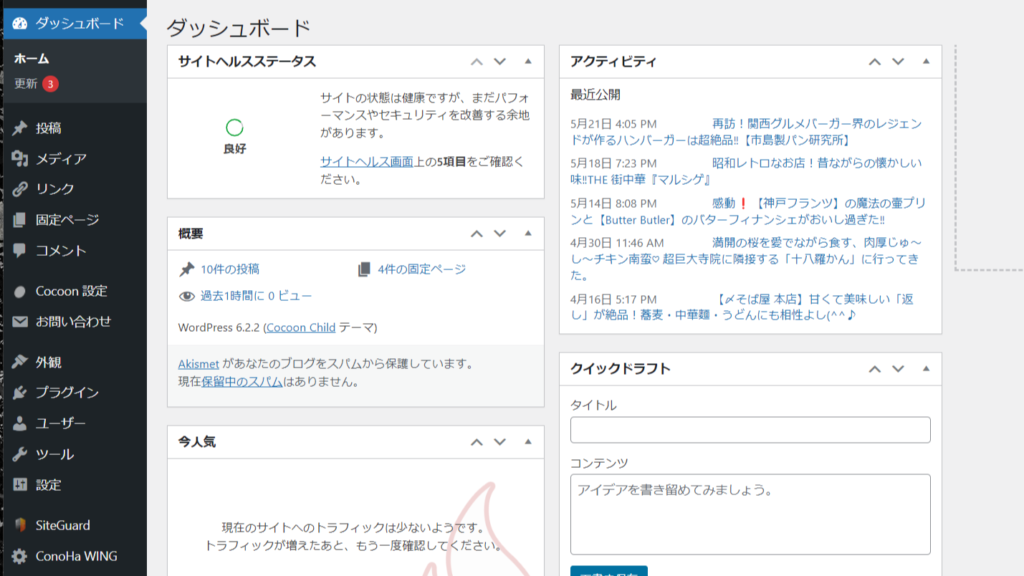This screenshot has height=576, width=1024.
Task: Click the Dashboard gauge icon in sidebar
Action: click(x=20, y=24)
